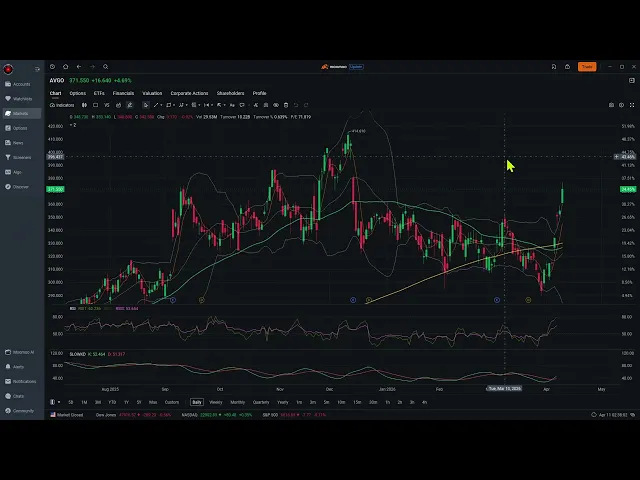This screenshot has height=480, width=640.
Task: Switch to the Financials tab
Action: click(123, 93)
